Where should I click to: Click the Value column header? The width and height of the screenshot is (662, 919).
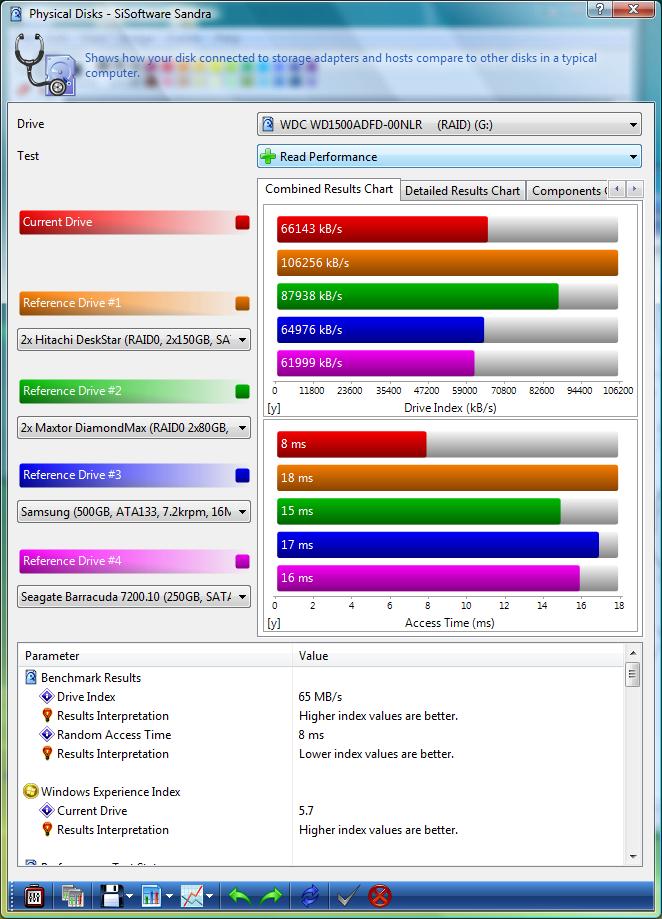point(458,655)
